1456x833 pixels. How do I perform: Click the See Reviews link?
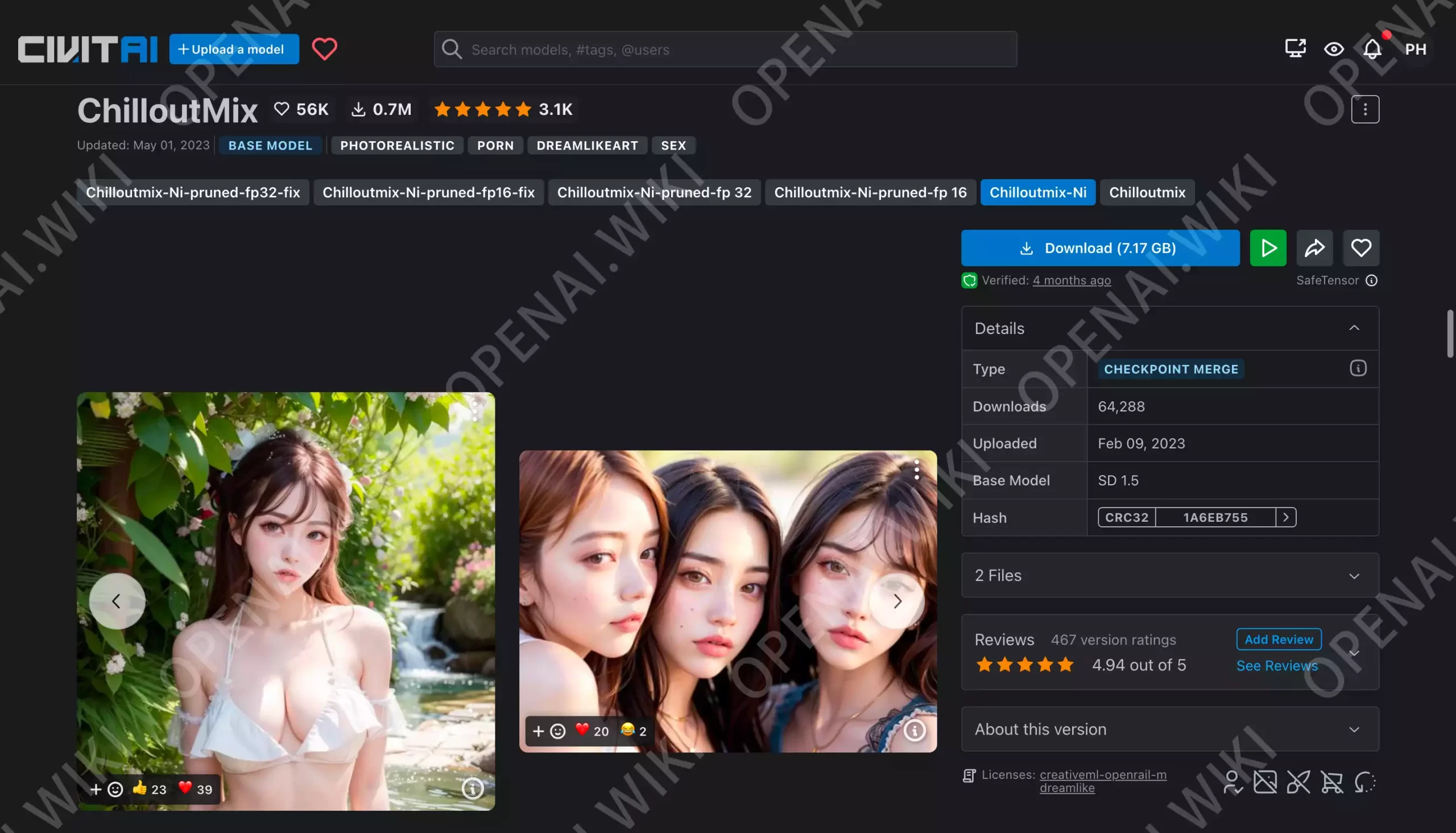coord(1277,665)
